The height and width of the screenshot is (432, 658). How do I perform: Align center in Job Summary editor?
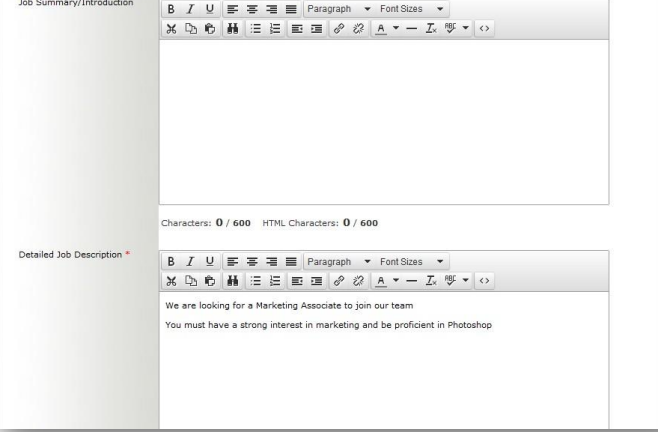pos(252,9)
